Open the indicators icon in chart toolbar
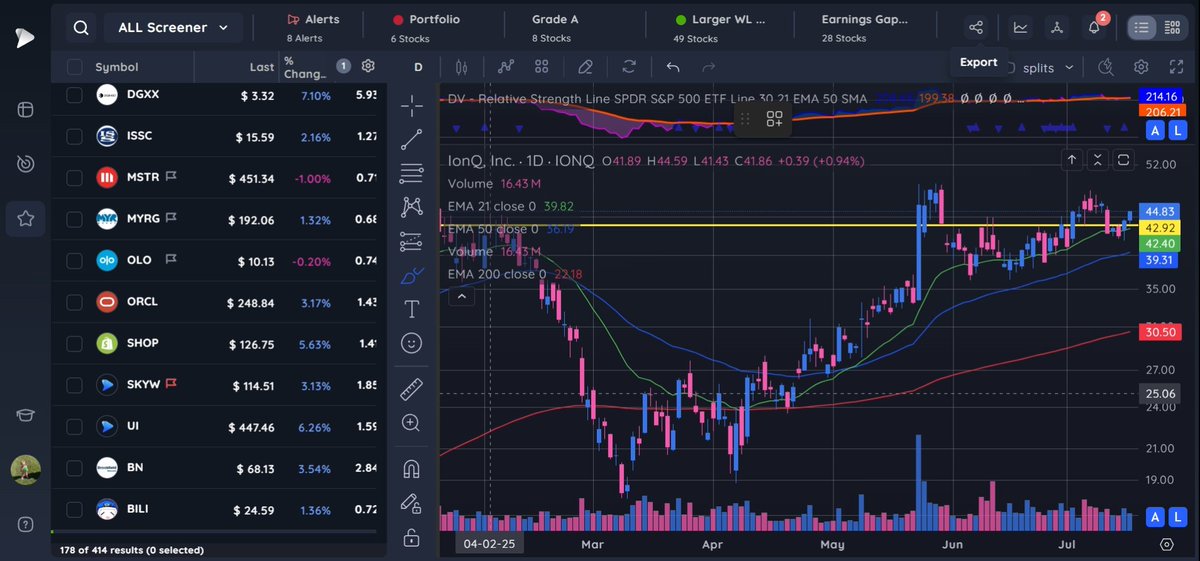 point(506,67)
